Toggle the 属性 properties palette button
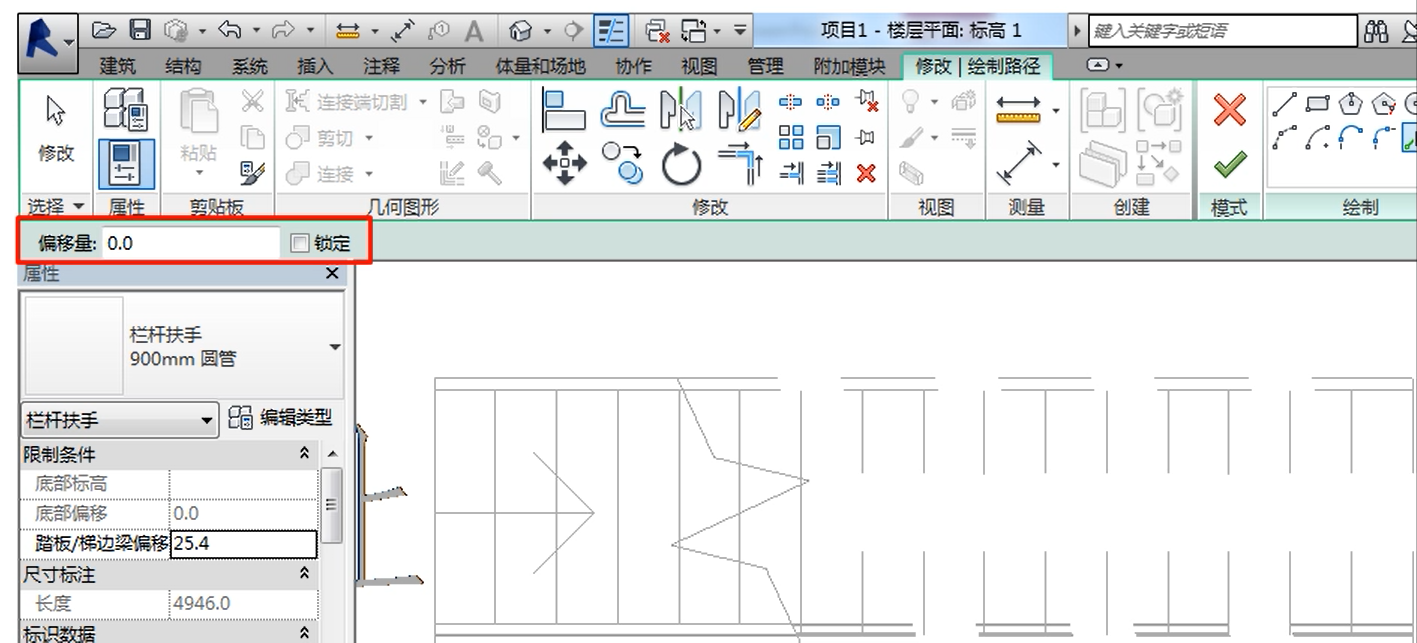This screenshot has height=643, width=1417. (126, 163)
